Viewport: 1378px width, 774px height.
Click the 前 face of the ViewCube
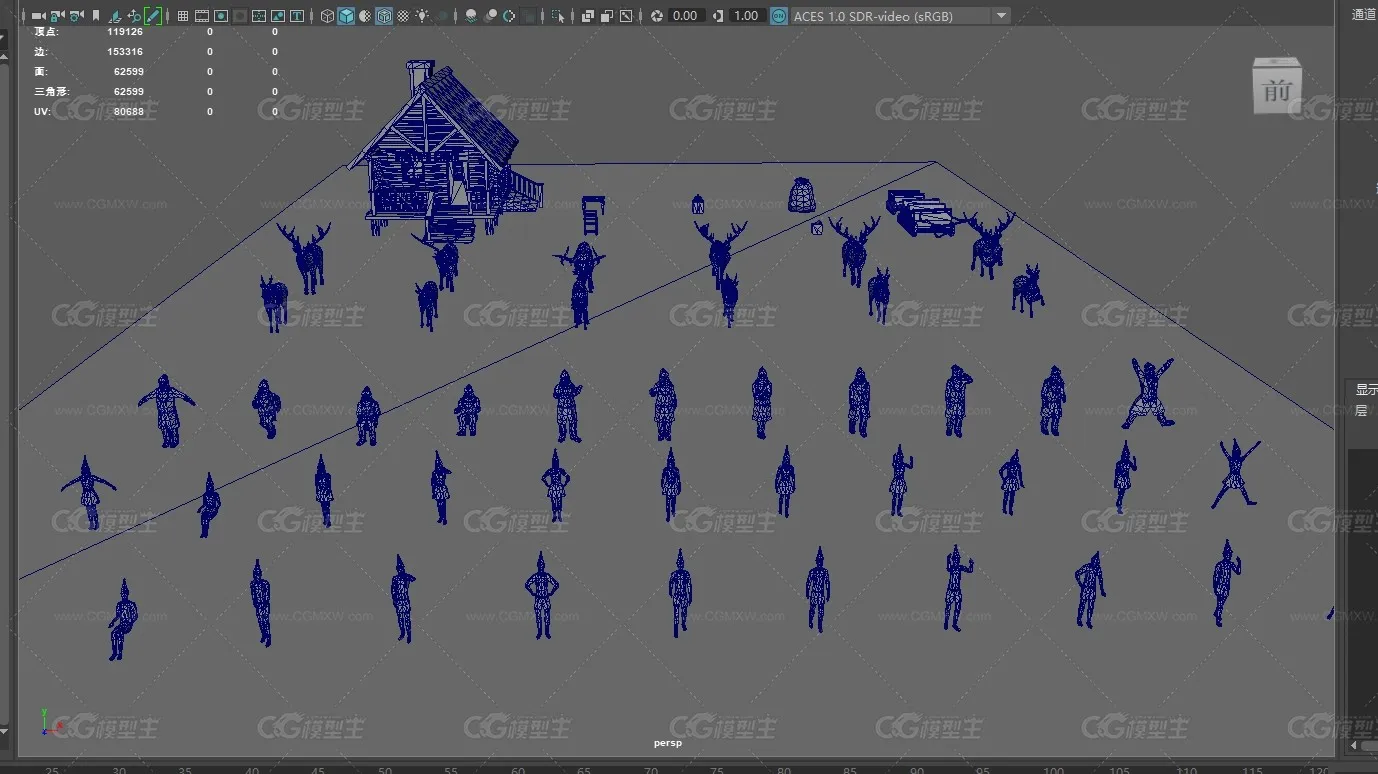[x=1277, y=91]
